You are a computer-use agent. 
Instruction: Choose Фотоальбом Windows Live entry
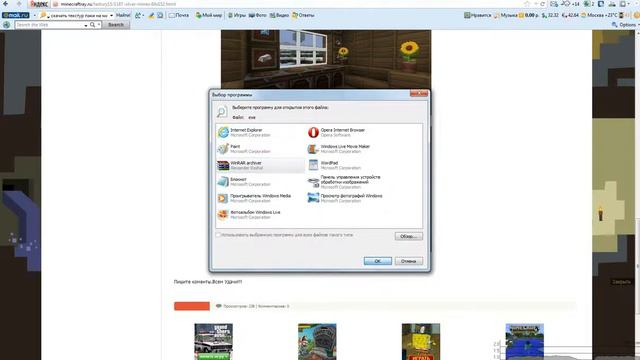click(260, 215)
